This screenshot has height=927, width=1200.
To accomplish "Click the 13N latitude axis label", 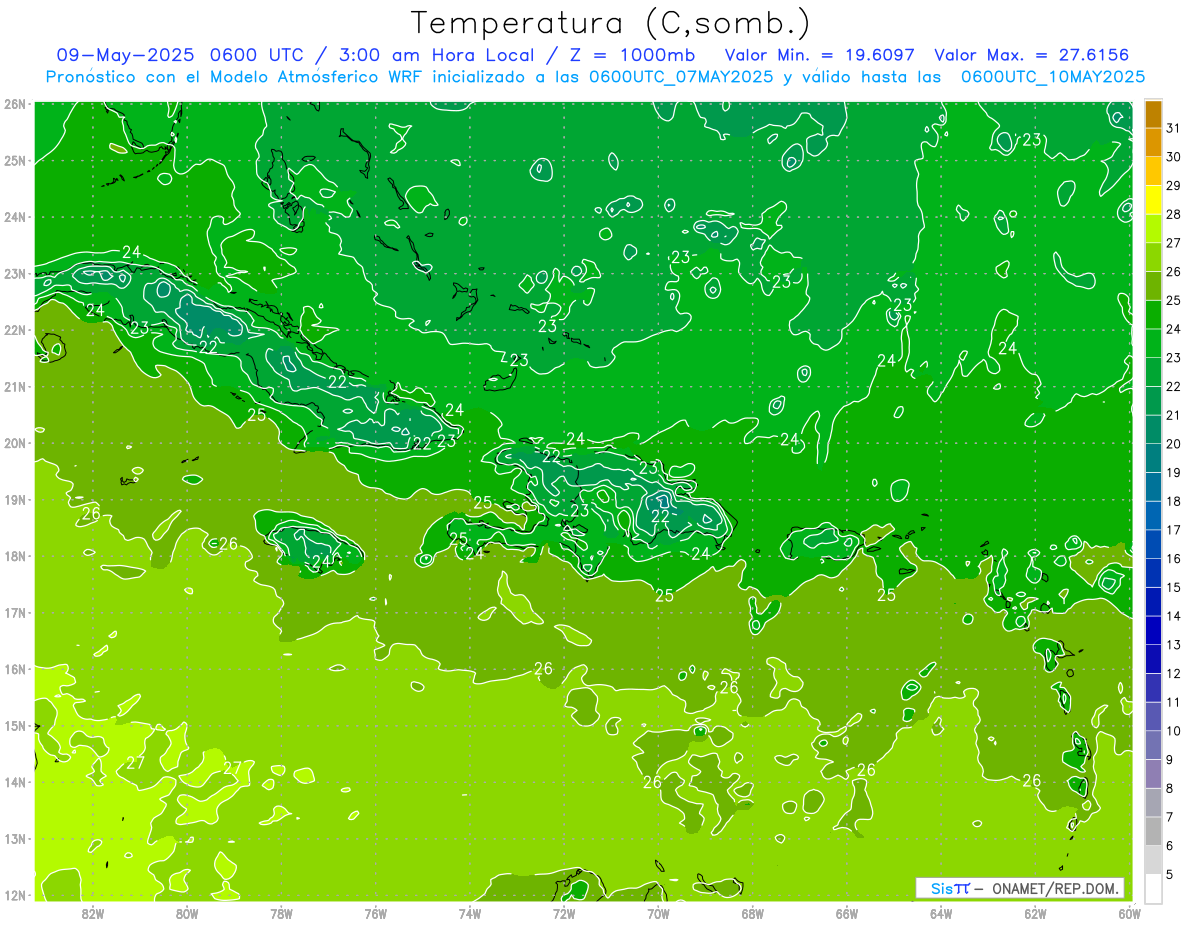I will pos(15,839).
